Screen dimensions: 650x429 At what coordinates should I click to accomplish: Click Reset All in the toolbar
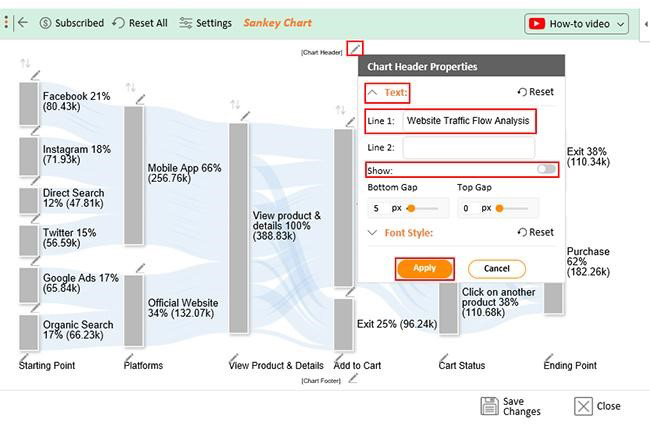coord(140,23)
